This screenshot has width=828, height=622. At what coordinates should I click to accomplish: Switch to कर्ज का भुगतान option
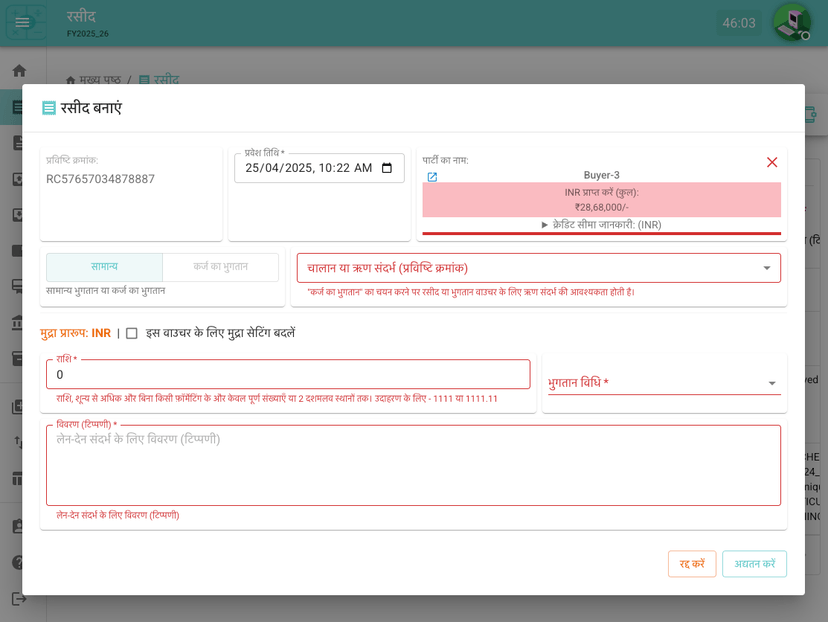point(220,267)
